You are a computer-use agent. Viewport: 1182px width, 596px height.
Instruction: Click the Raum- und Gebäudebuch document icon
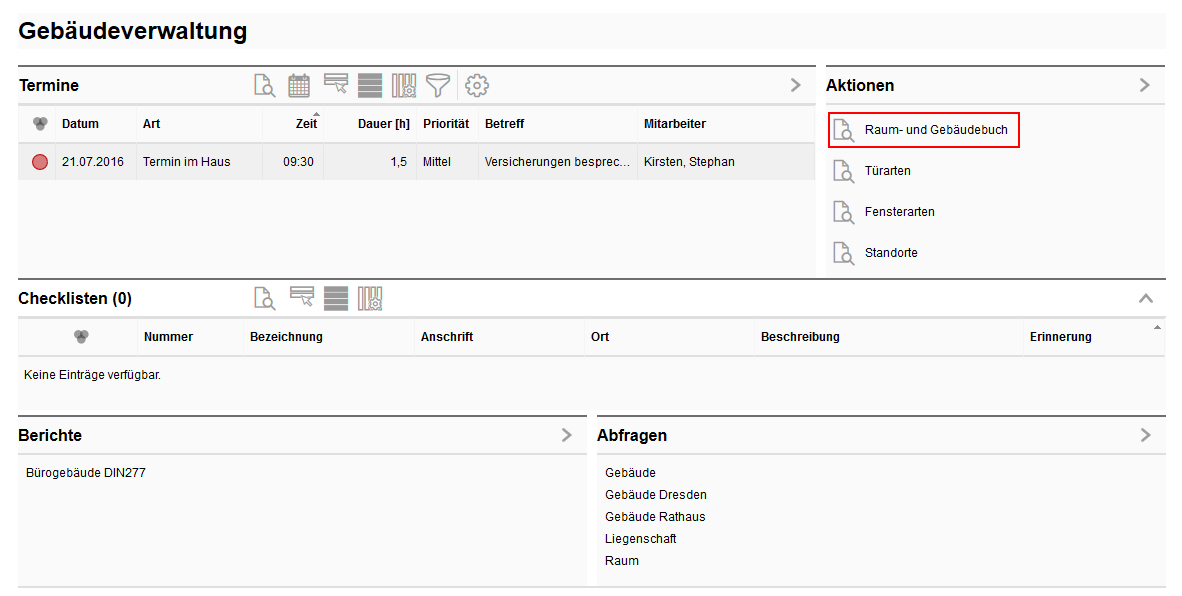pos(844,130)
